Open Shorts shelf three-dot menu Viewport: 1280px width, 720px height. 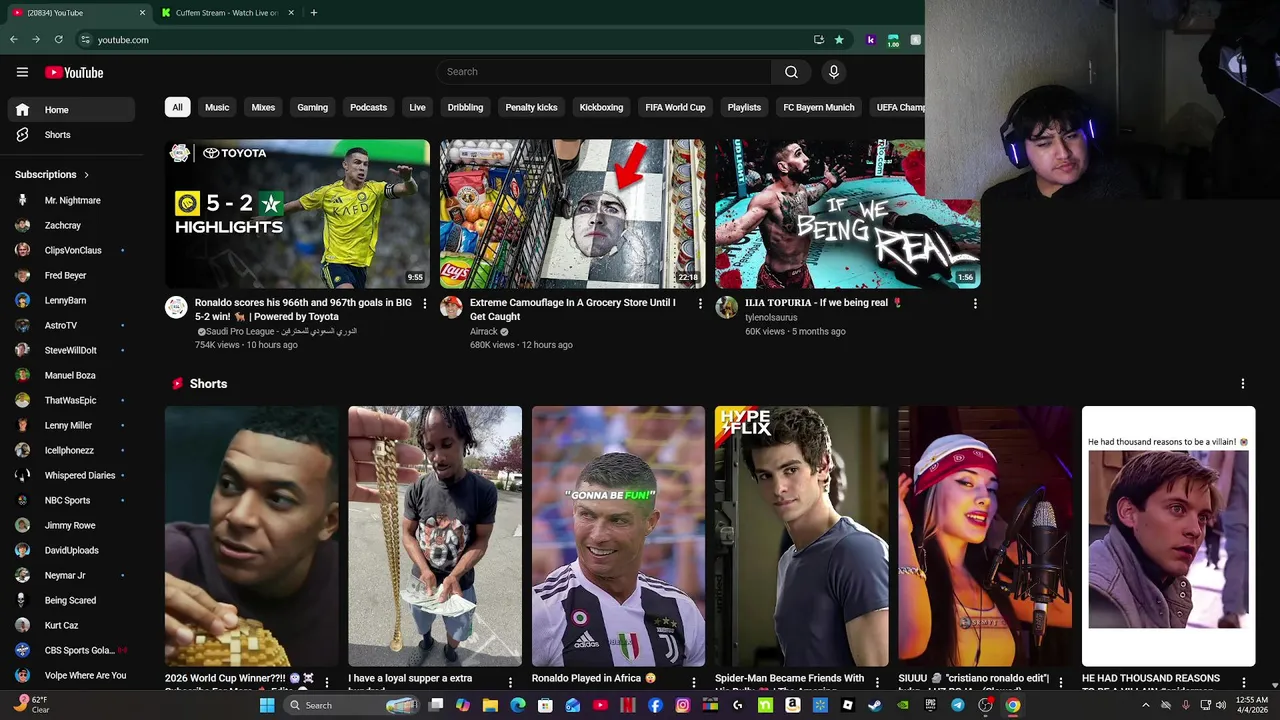pos(1242,384)
